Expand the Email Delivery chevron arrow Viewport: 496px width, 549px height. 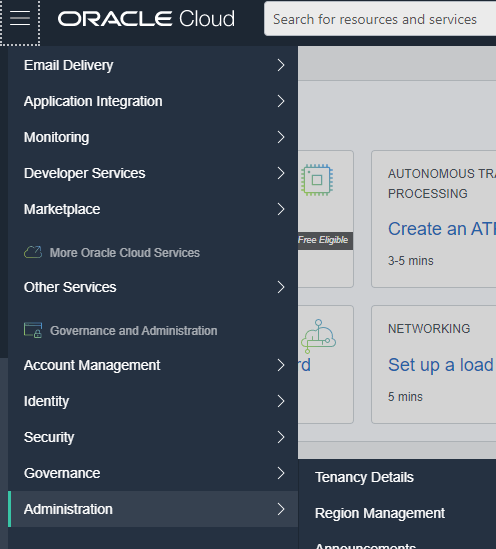tap(281, 65)
